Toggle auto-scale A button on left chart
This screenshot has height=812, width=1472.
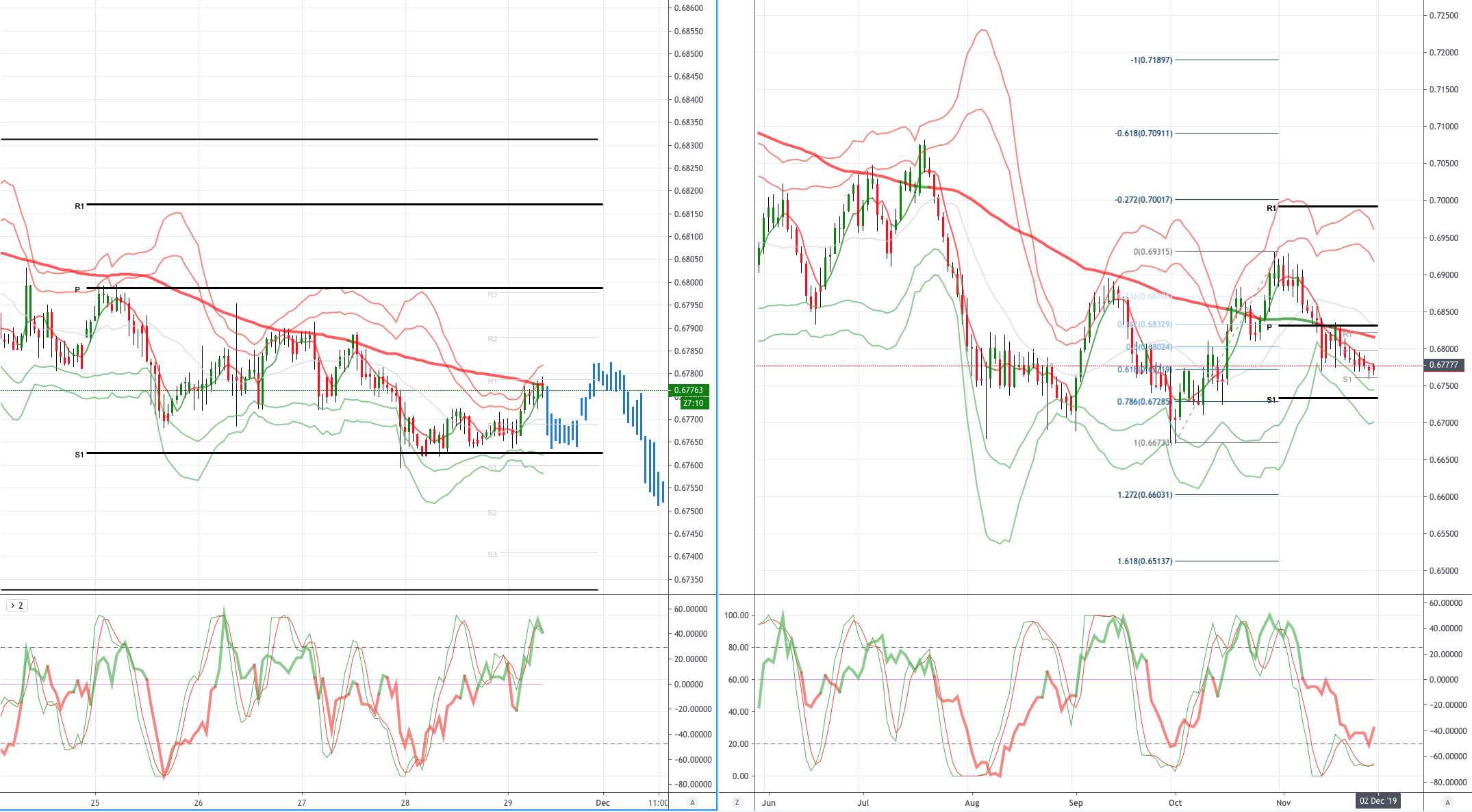(x=692, y=802)
